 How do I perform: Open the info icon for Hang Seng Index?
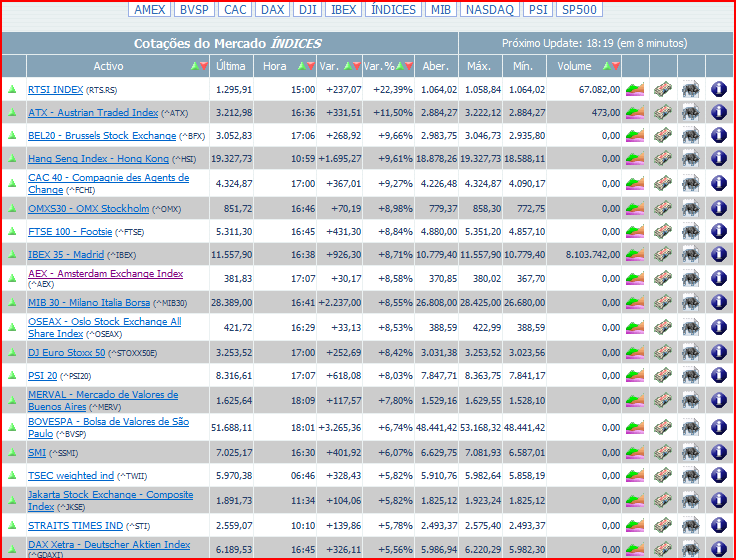point(718,159)
